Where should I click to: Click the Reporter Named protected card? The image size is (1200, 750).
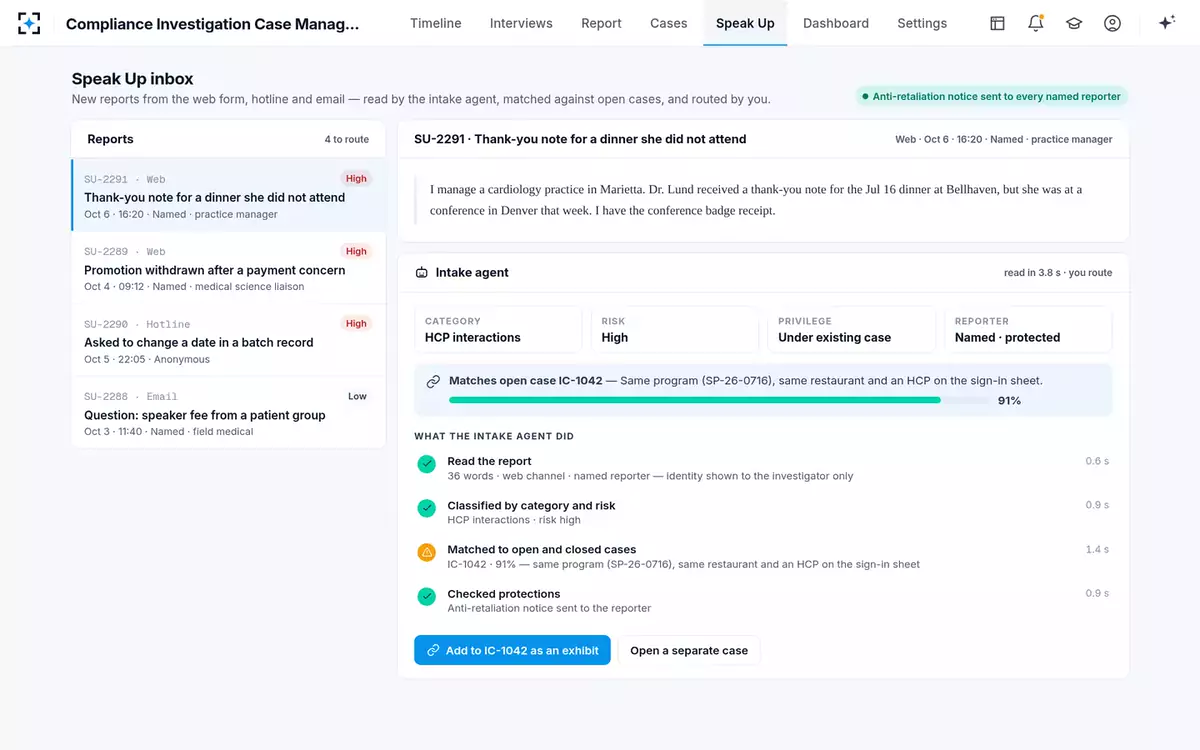[x=1028, y=330]
